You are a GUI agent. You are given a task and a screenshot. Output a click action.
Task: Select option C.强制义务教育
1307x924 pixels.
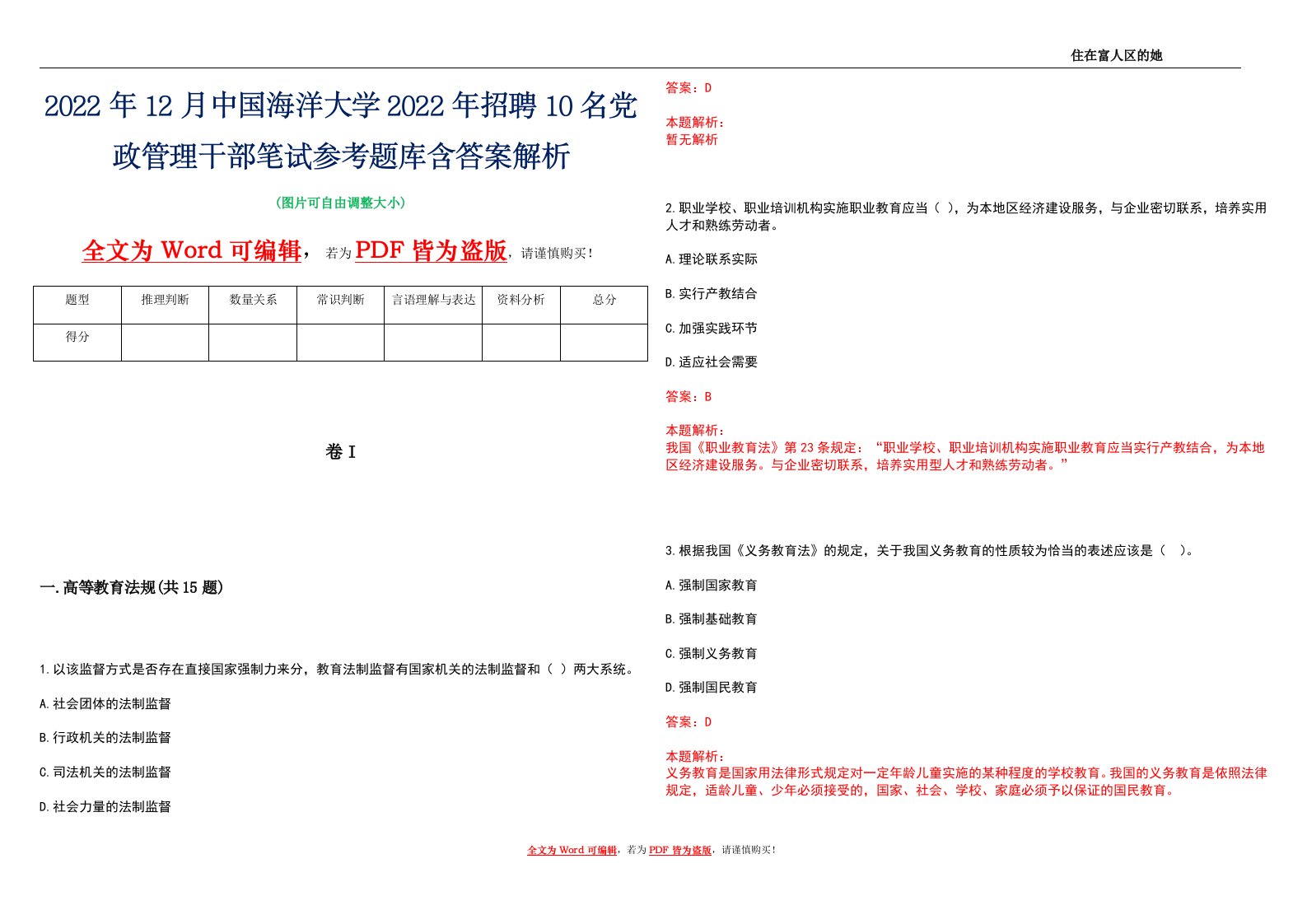712,654
